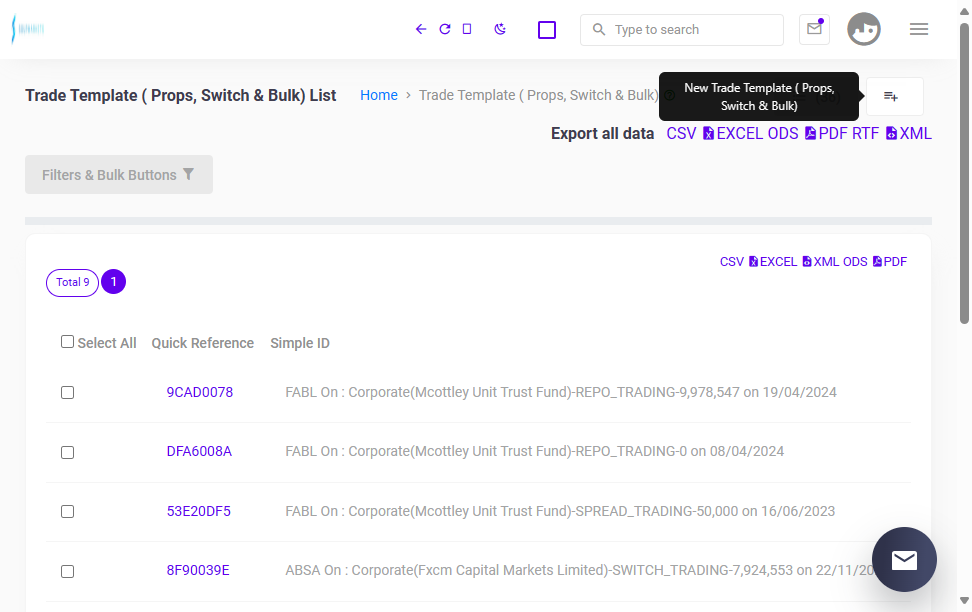
Task: Click the purple fullscreen square icon
Action: point(547,30)
